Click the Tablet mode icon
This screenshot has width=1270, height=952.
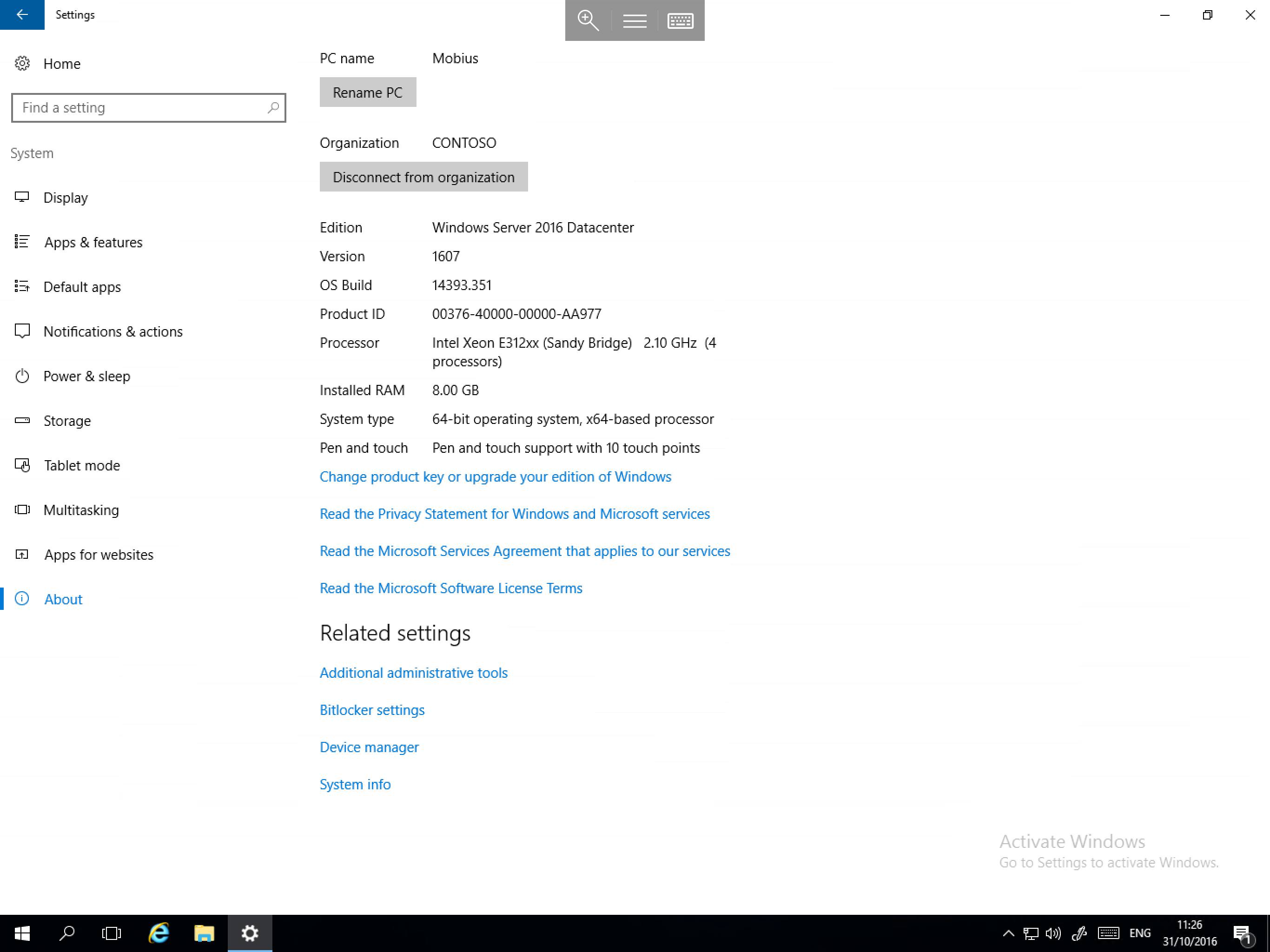point(22,465)
